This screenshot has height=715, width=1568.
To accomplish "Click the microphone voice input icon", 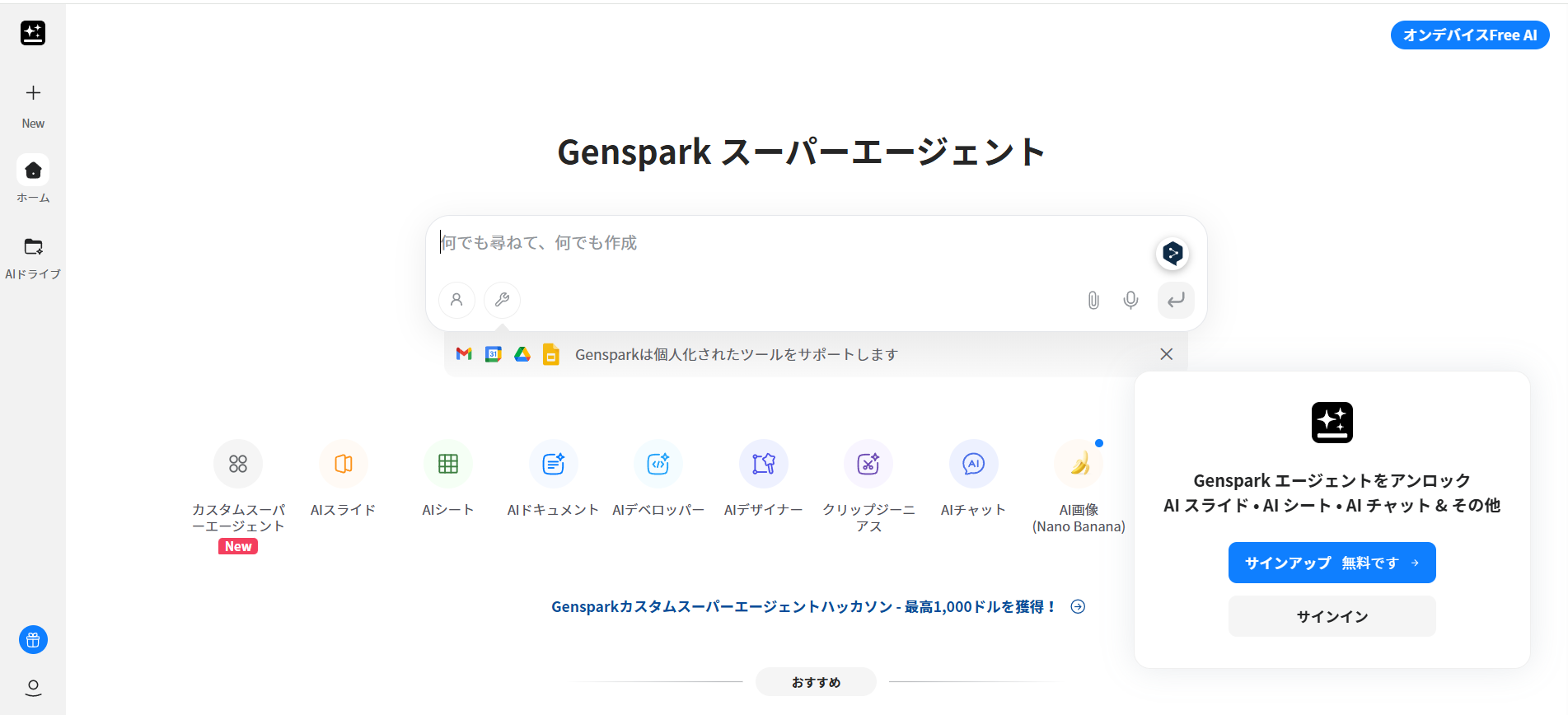I will pos(1130,300).
